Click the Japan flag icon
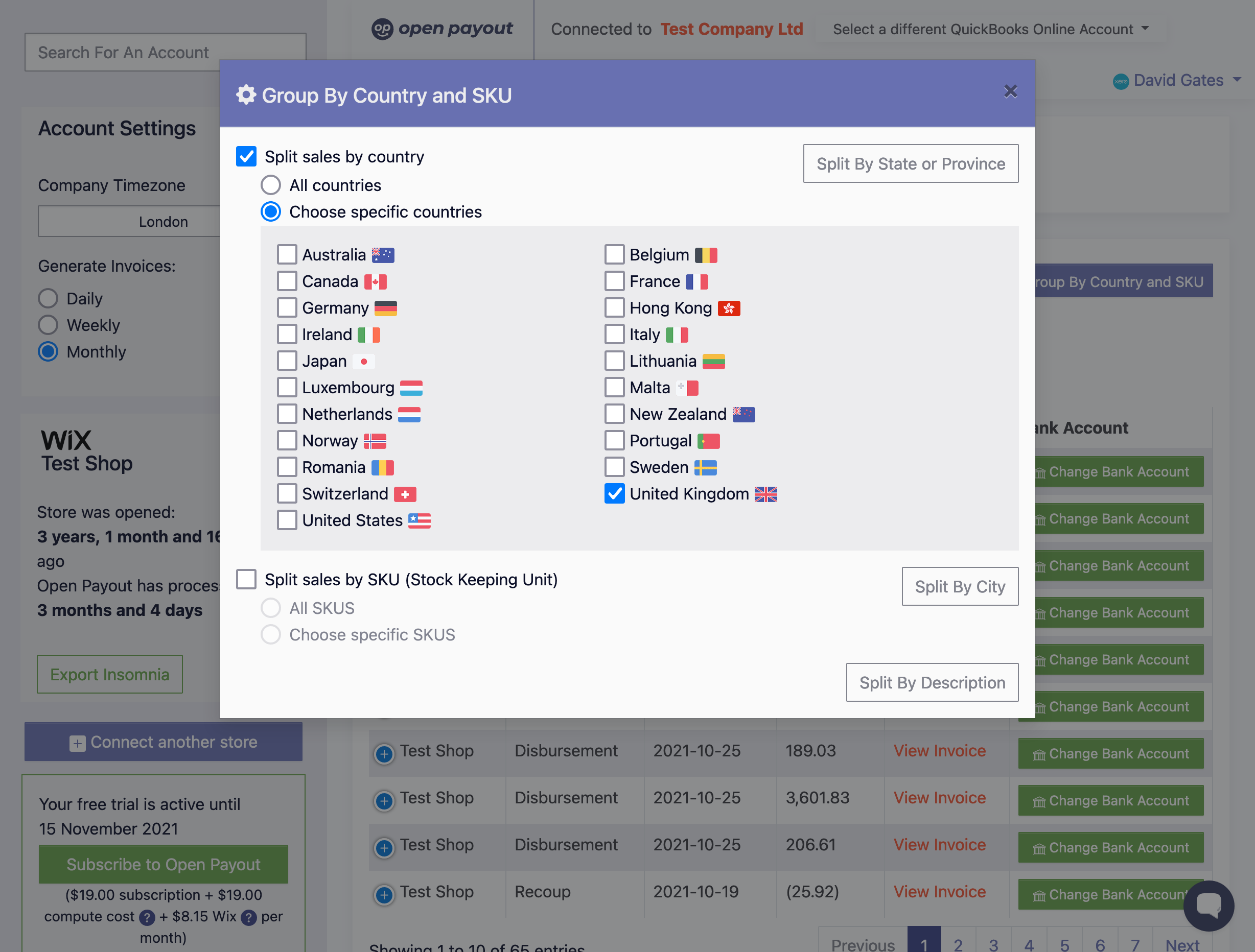Viewport: 1255px width, 952px height. pyautogui.click(x=364, y=361)
